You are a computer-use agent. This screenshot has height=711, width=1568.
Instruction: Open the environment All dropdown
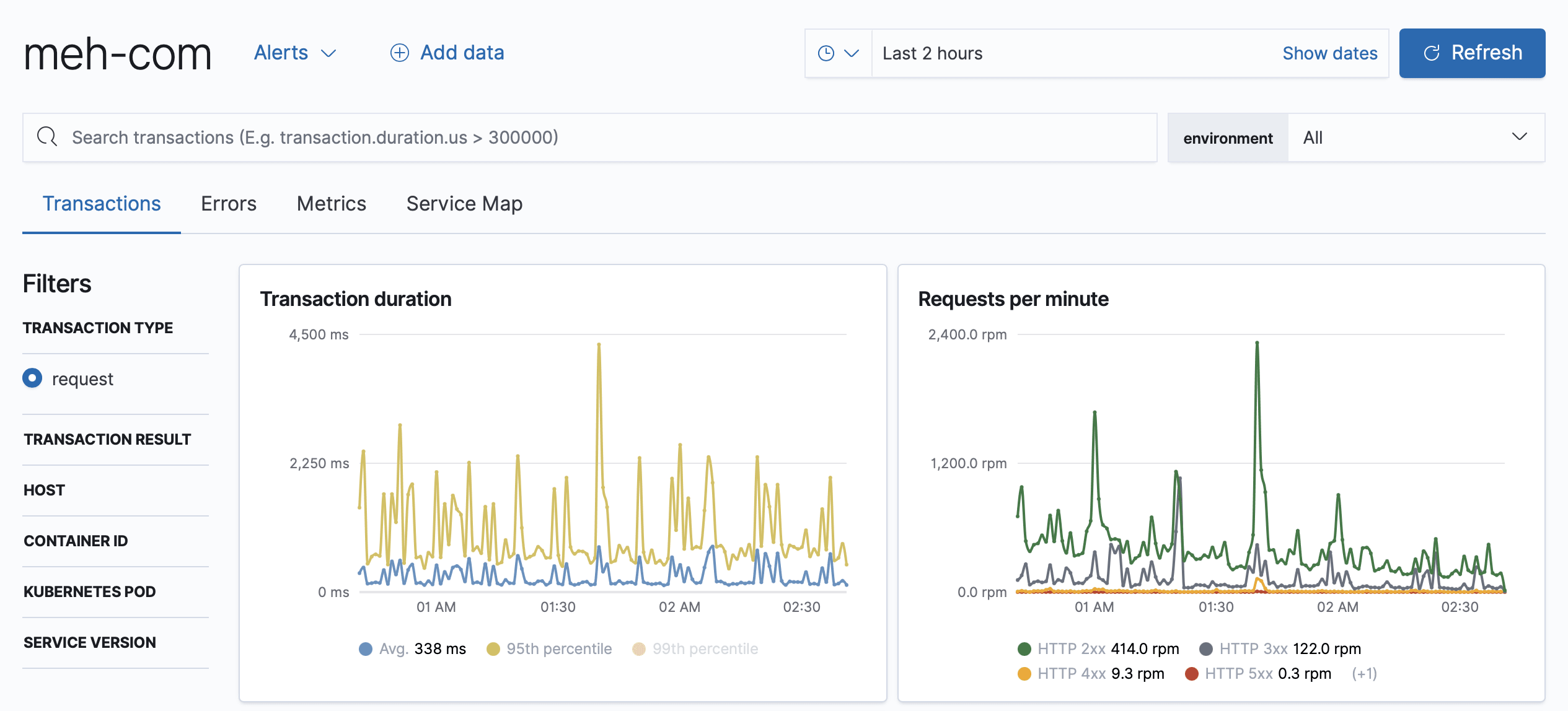coord(1416,137)
